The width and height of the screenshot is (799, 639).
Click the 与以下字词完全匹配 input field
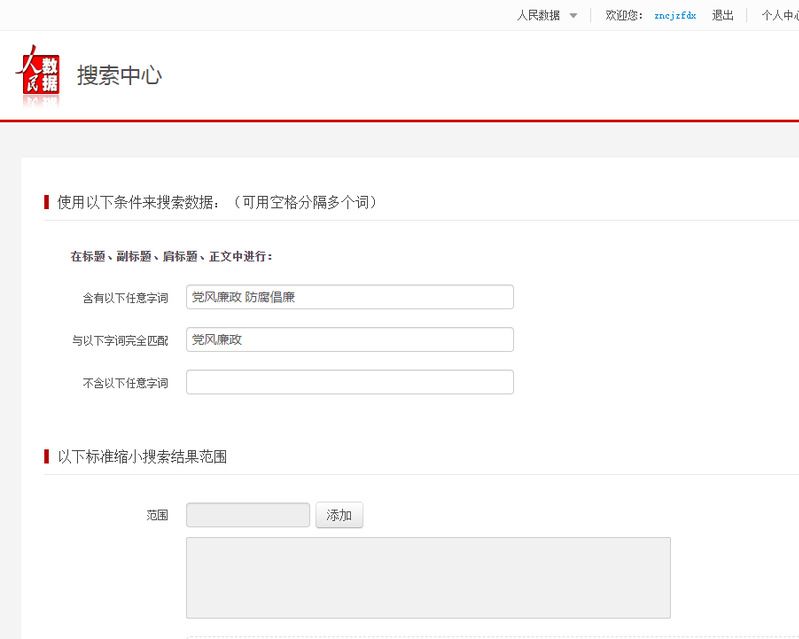349,339
